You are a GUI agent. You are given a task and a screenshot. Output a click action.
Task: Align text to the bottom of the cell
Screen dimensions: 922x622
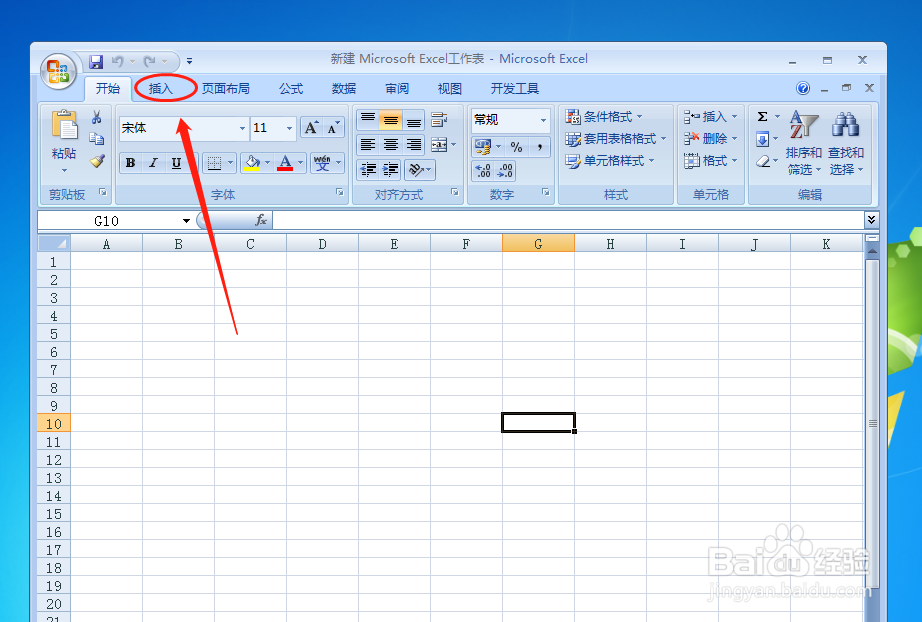click(414, 119)
